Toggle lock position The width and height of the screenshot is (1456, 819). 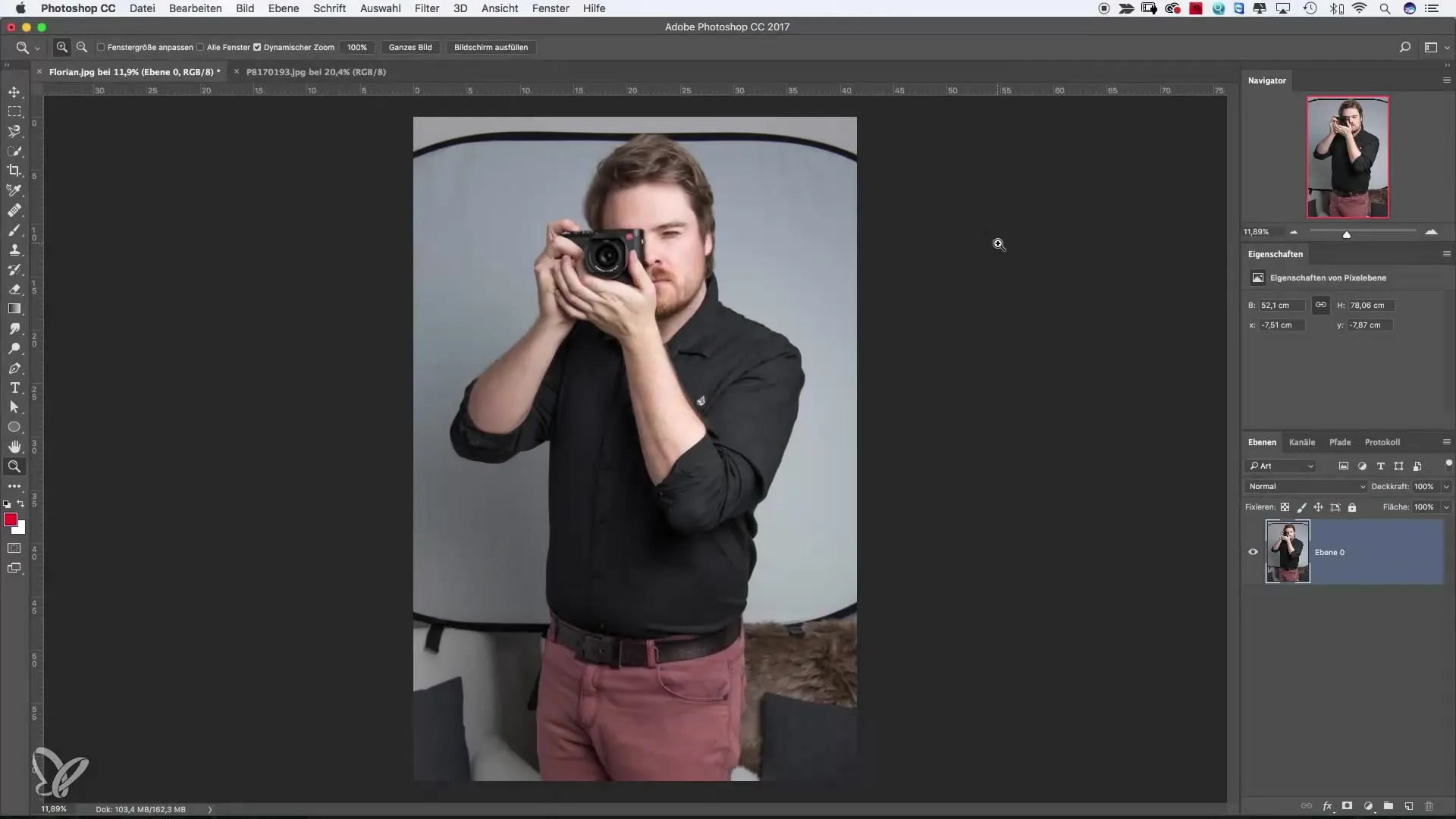tap(1319, 507)
